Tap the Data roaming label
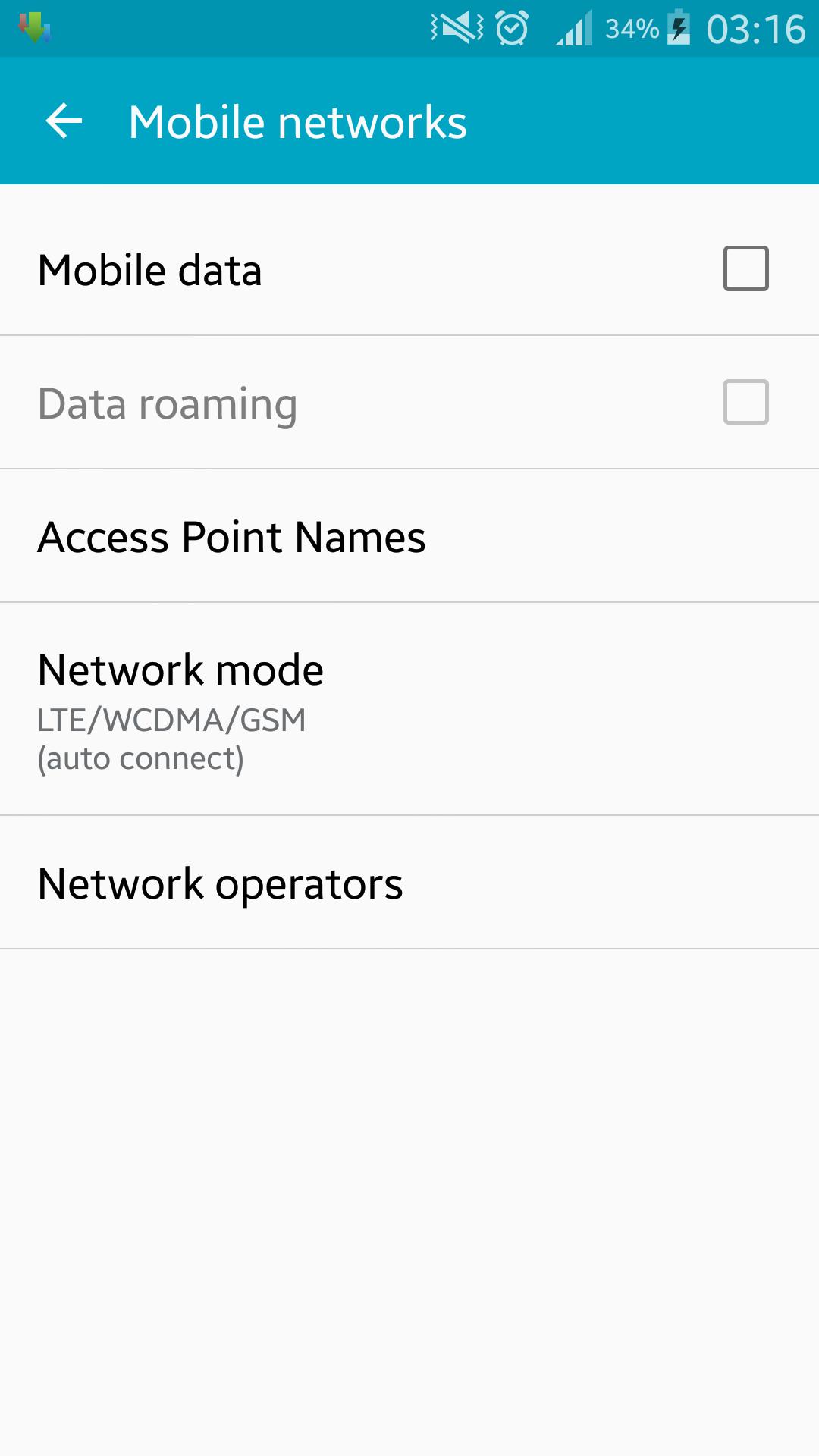This screenshot has width=819, height=1456. pos(167,403)
